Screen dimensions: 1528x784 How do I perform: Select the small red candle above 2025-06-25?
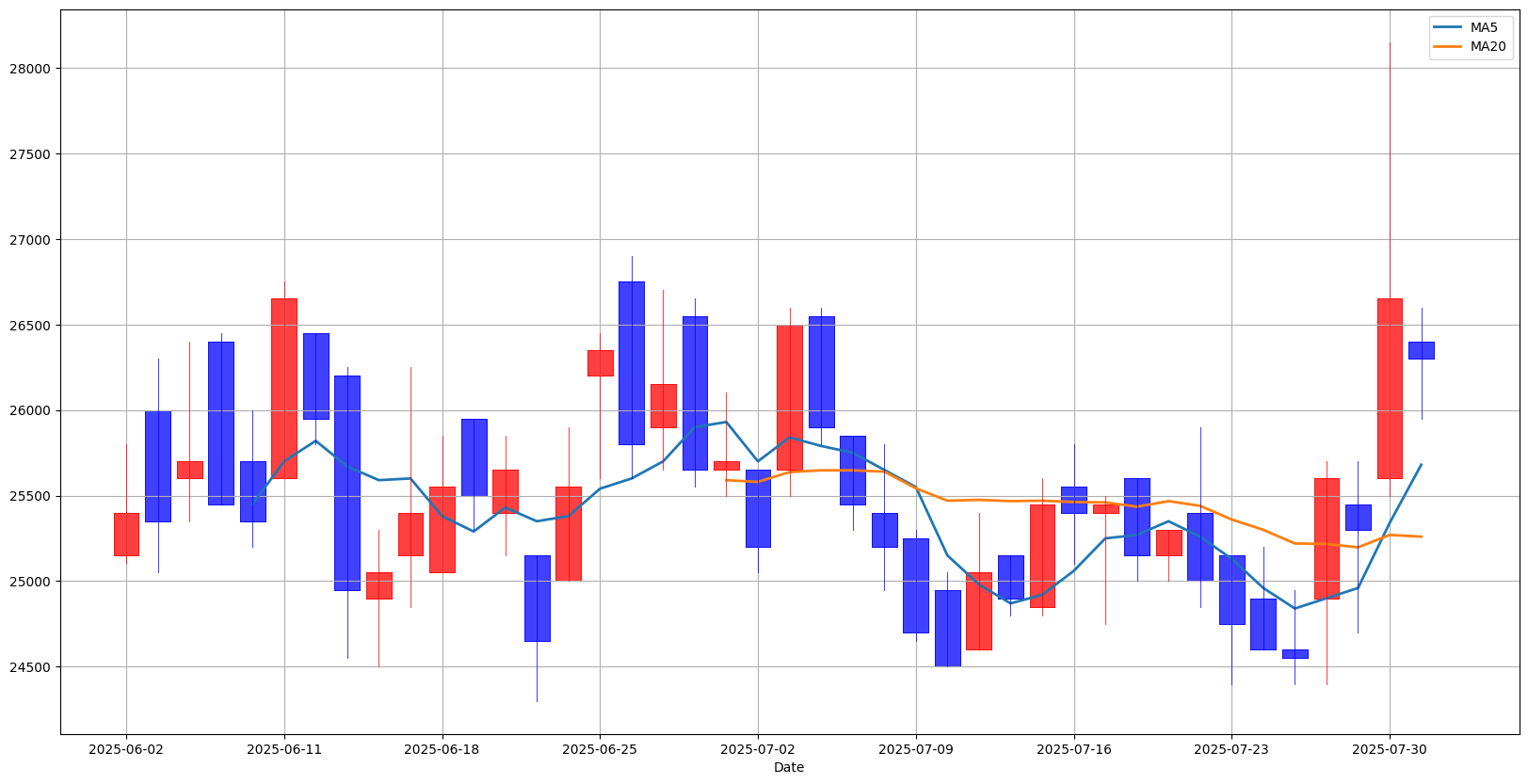click(600, 363)
